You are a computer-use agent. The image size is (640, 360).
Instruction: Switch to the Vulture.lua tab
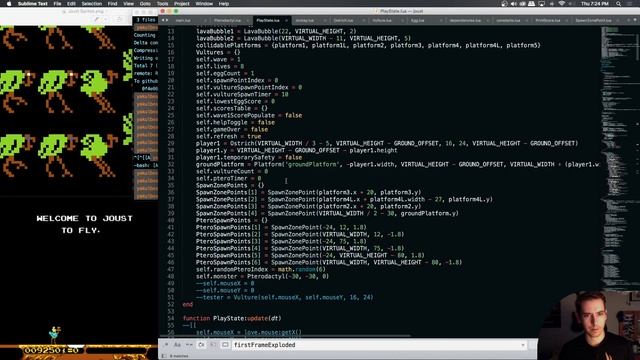click(382, 20)
